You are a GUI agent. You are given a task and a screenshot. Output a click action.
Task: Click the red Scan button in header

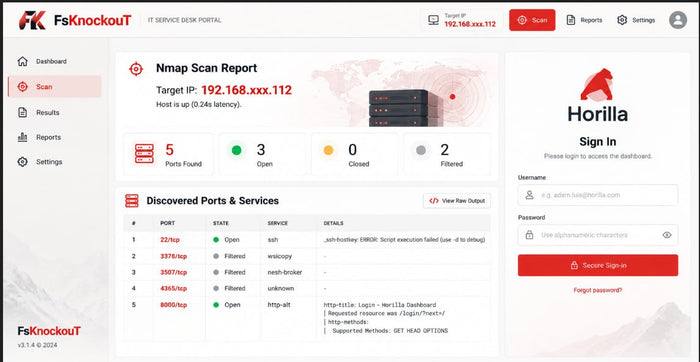click(532, 20)
